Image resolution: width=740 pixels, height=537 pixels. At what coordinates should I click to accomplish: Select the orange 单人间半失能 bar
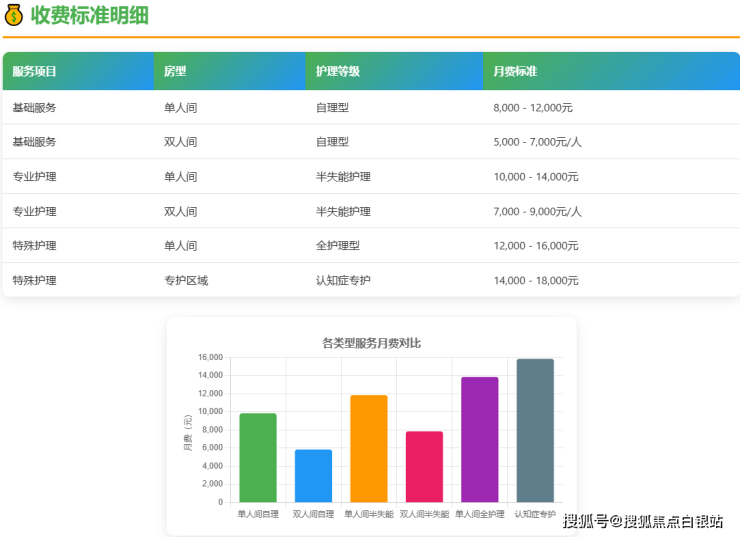[369, 449]
